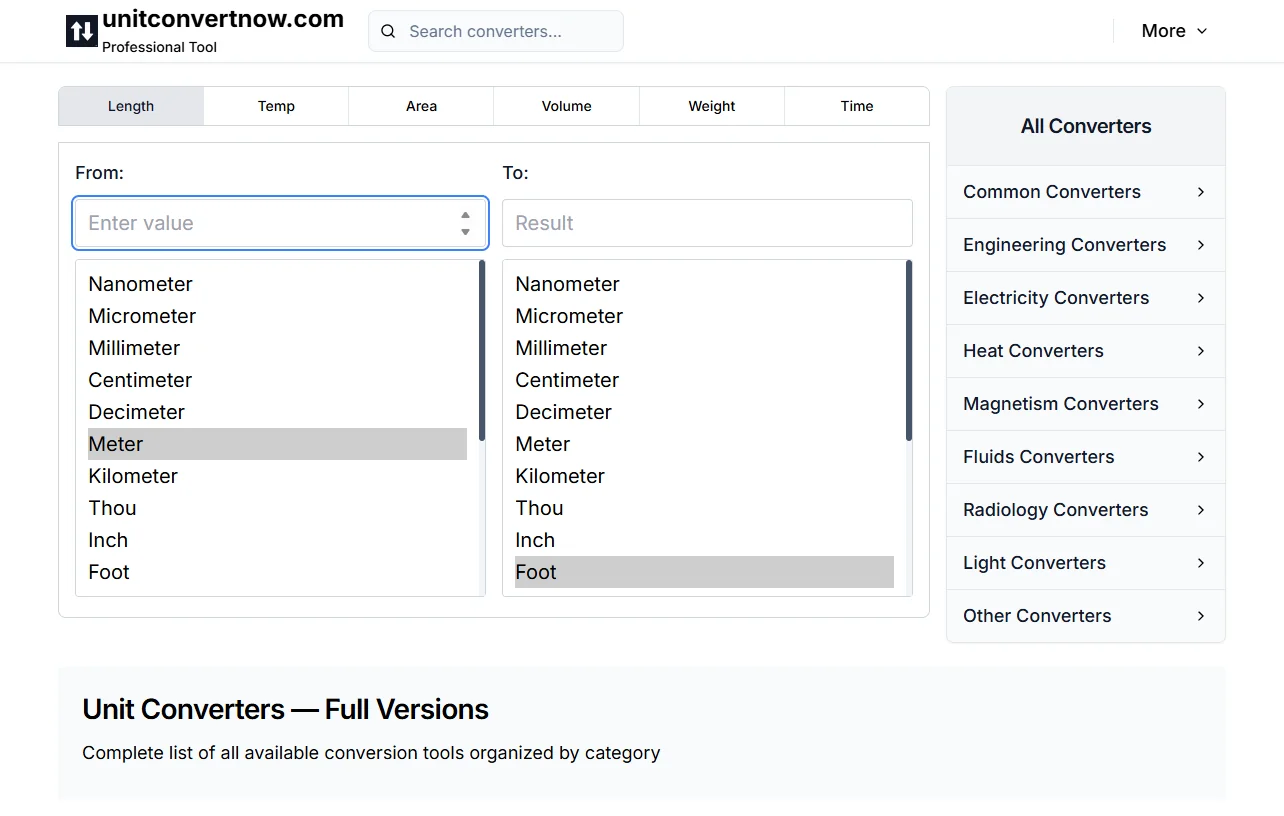This screenshot has height=816, width=1284.
Task: Expand the Common Converters section
Action: [x=1085, y=192]
